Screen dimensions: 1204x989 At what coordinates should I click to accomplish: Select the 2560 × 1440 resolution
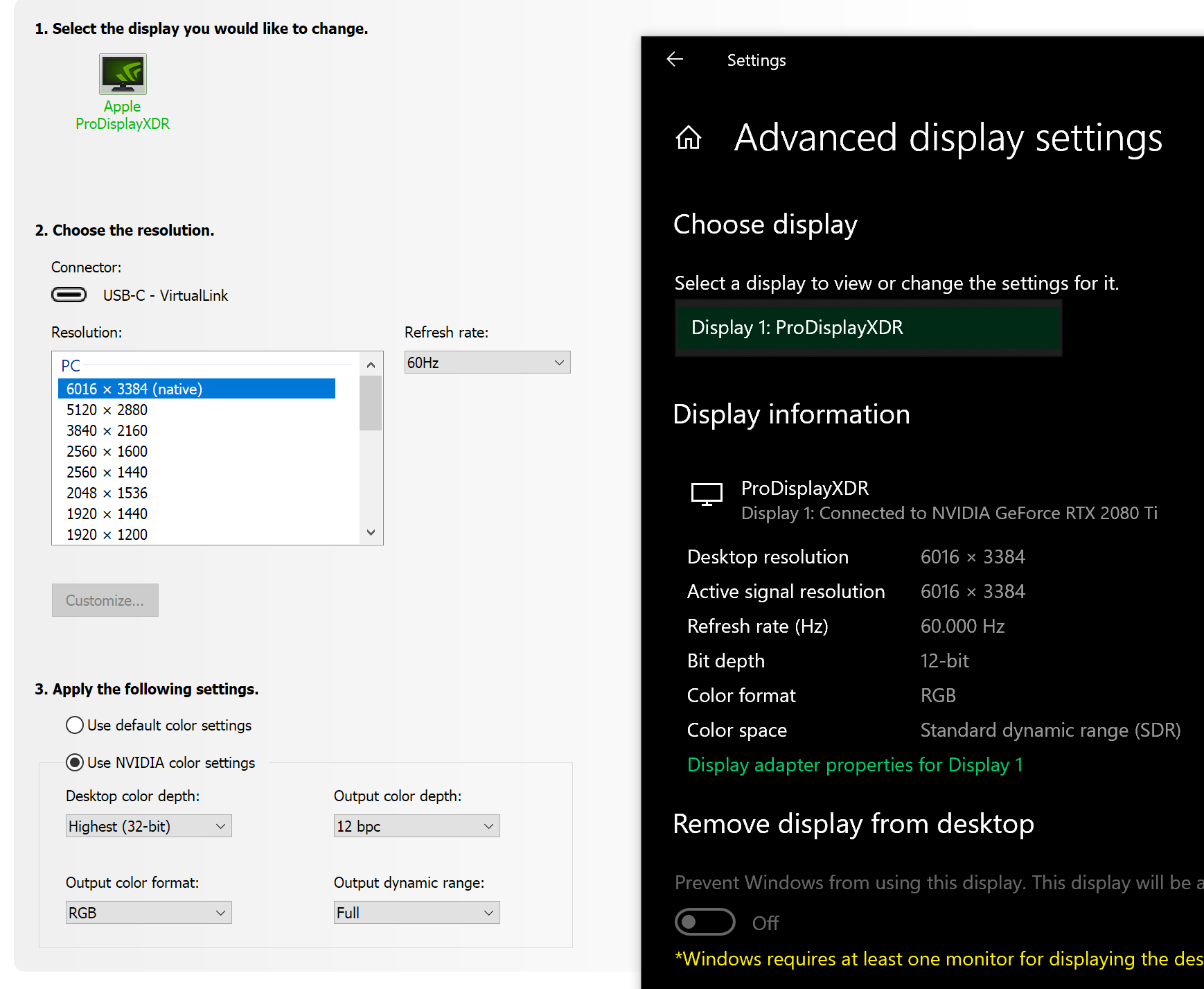[x=107, y=472]
